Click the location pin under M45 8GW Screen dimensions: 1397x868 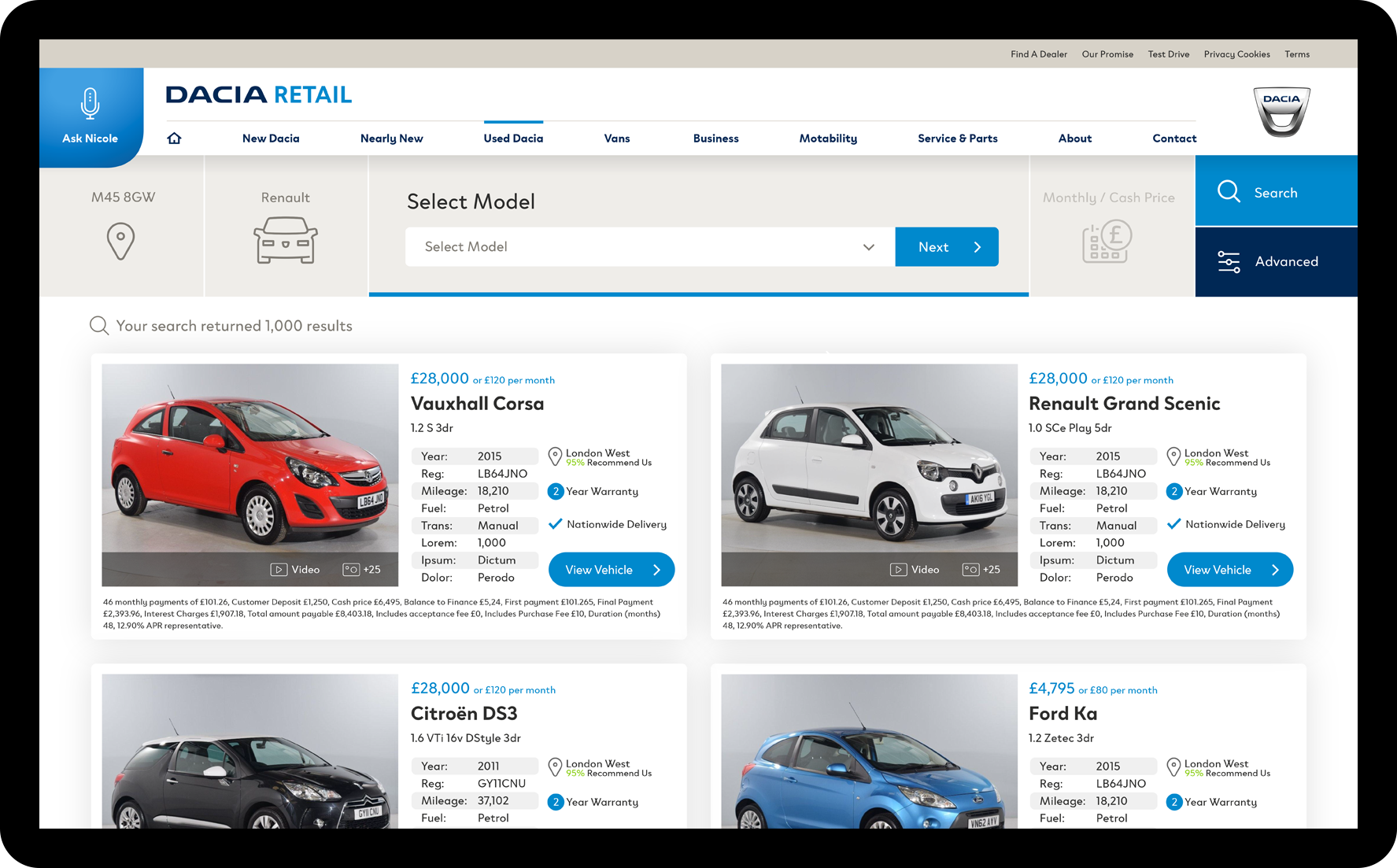120,241
